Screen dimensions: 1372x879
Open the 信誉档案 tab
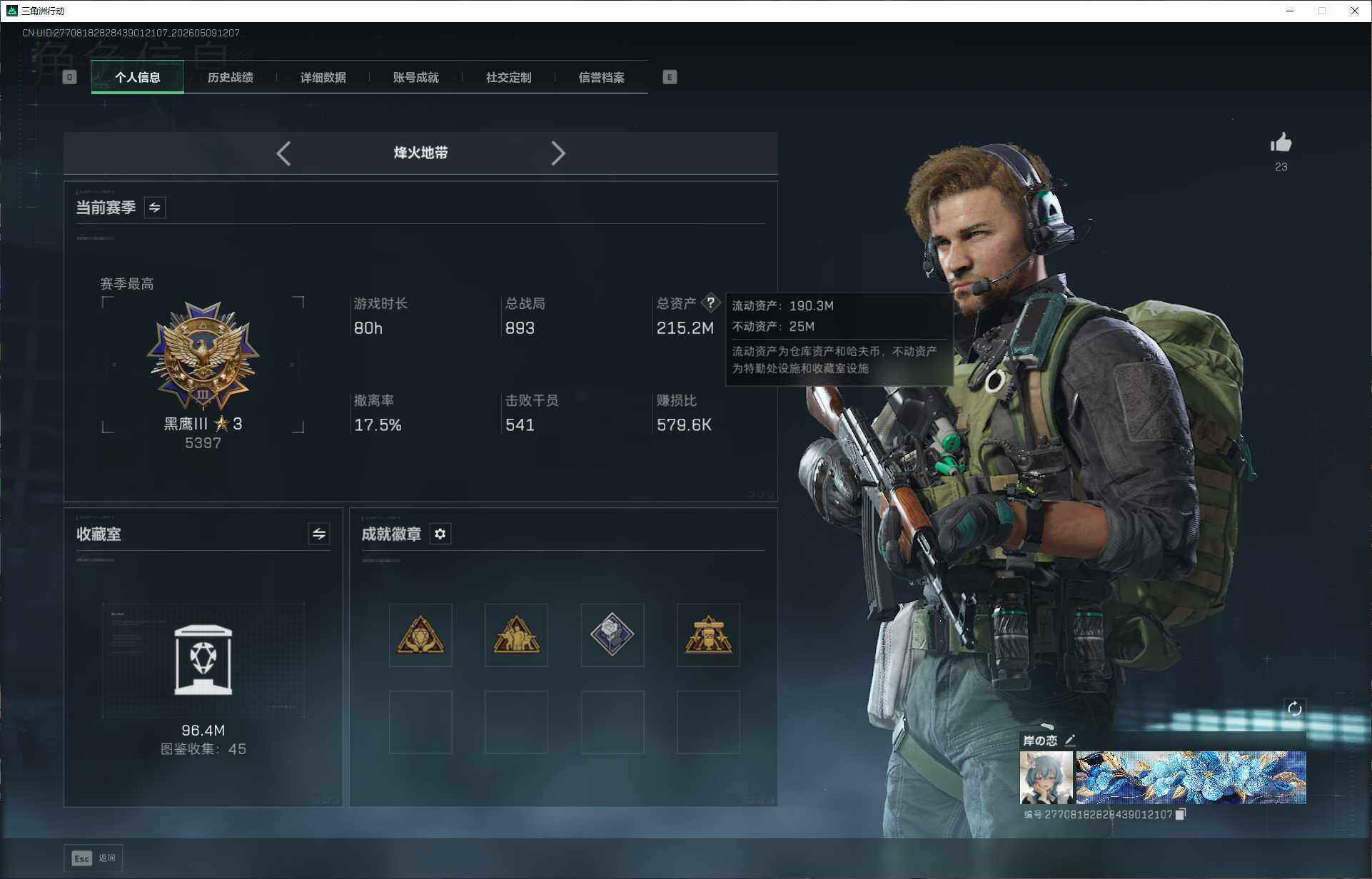coord(602,77)
